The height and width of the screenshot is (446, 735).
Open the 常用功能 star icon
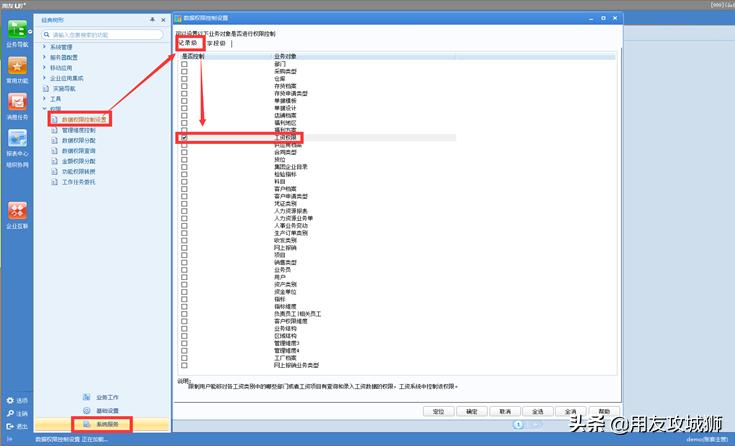click(17, 65)
